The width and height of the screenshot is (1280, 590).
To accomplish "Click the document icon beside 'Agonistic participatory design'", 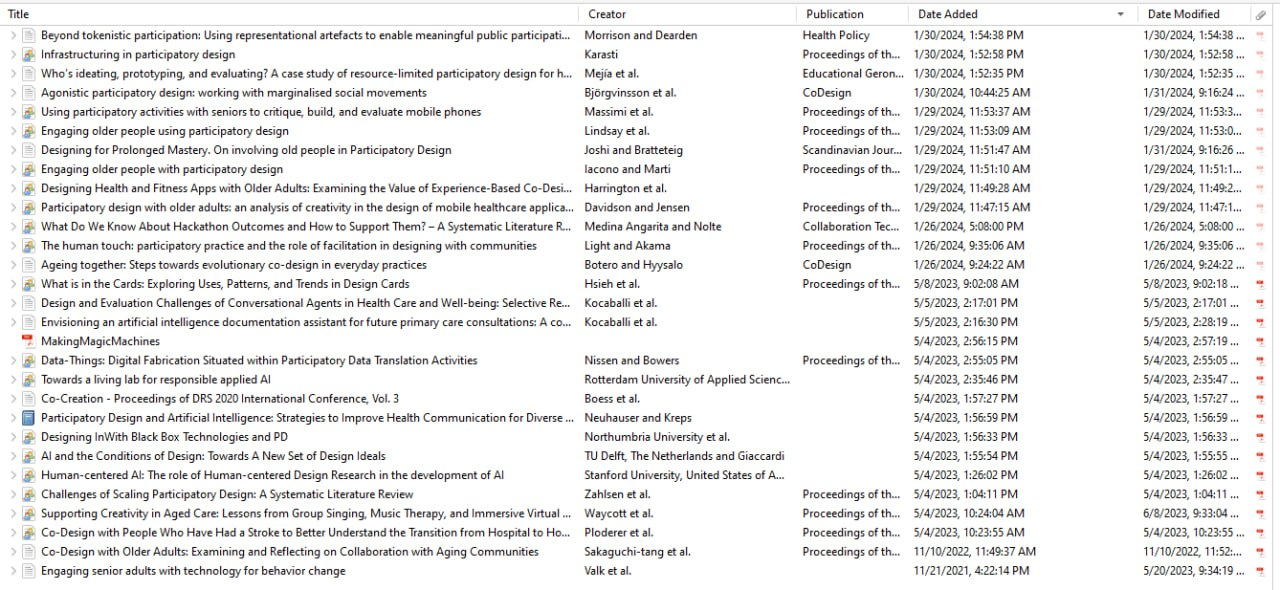I will [x=29, y=93].
